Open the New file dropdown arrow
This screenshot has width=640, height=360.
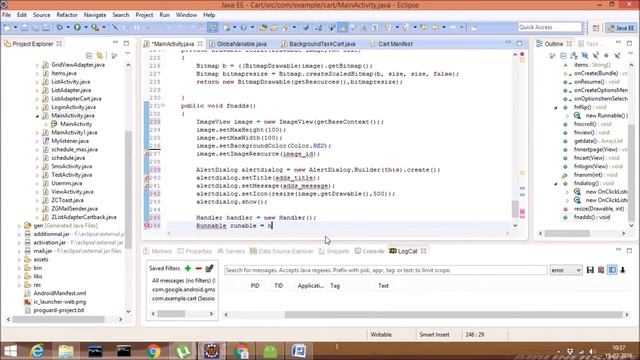pyautogui.click(x=16, y=27)
